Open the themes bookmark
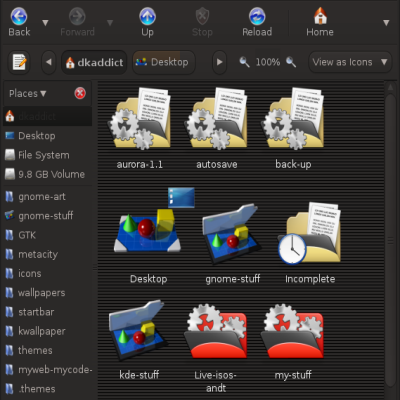Viewport: 400px width, 400px height. (x=48, y=350)
